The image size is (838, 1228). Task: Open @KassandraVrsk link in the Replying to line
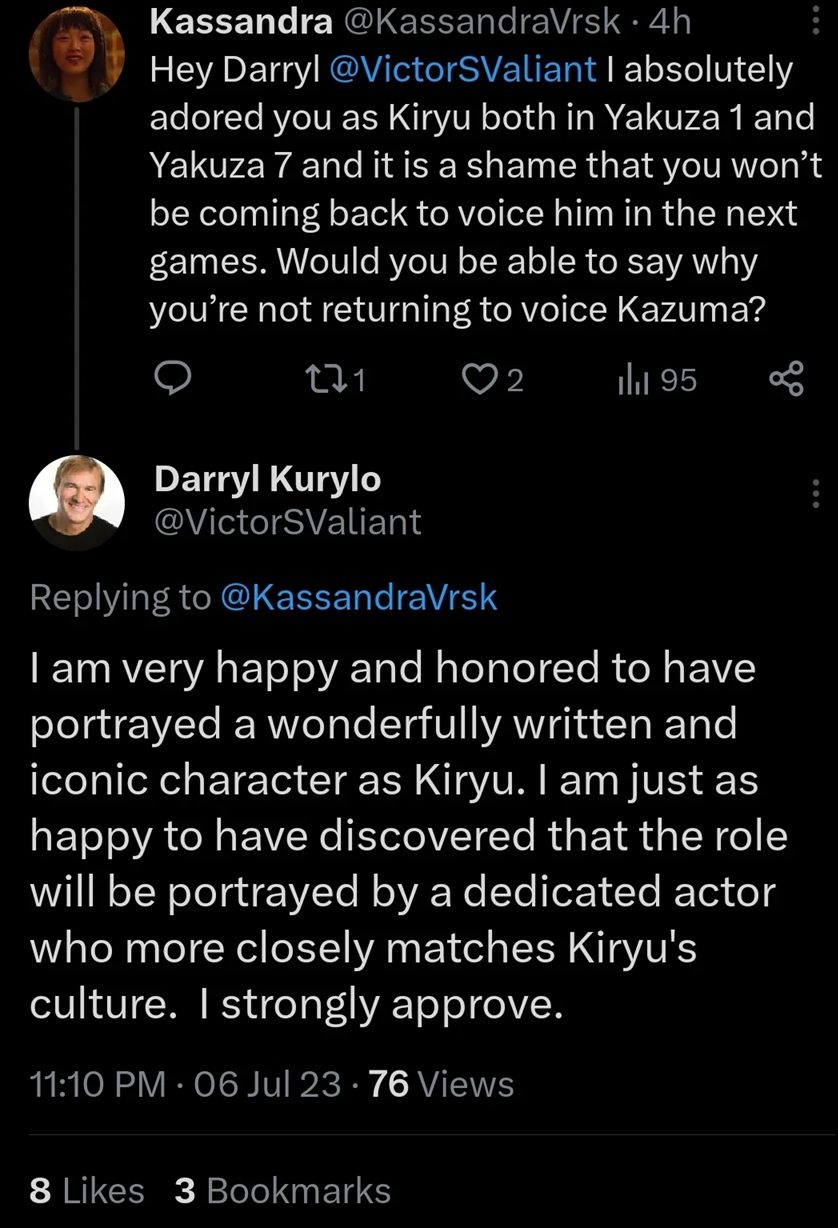[357, 597]
